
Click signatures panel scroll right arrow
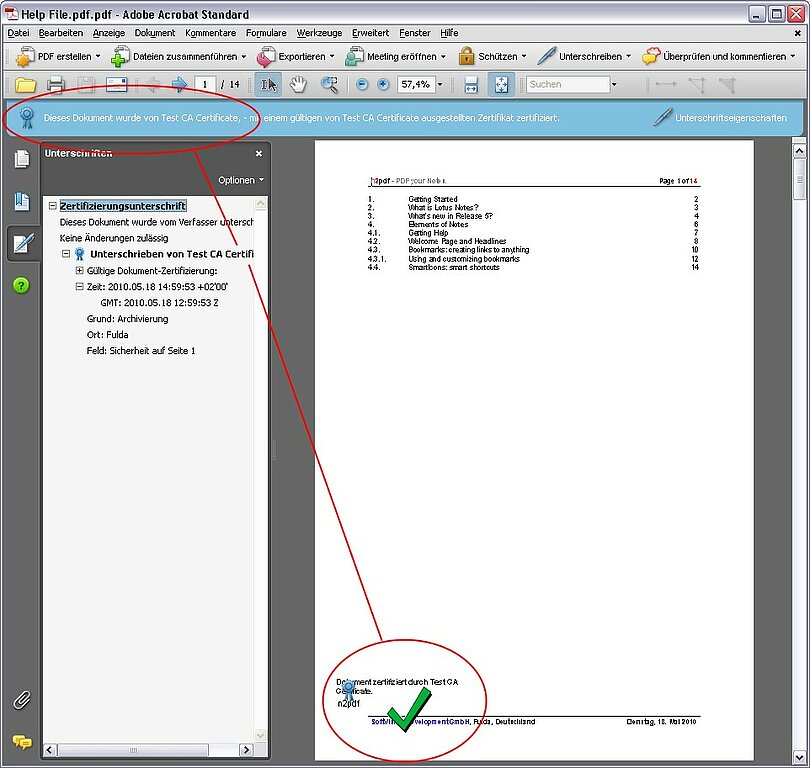(246, 749)
